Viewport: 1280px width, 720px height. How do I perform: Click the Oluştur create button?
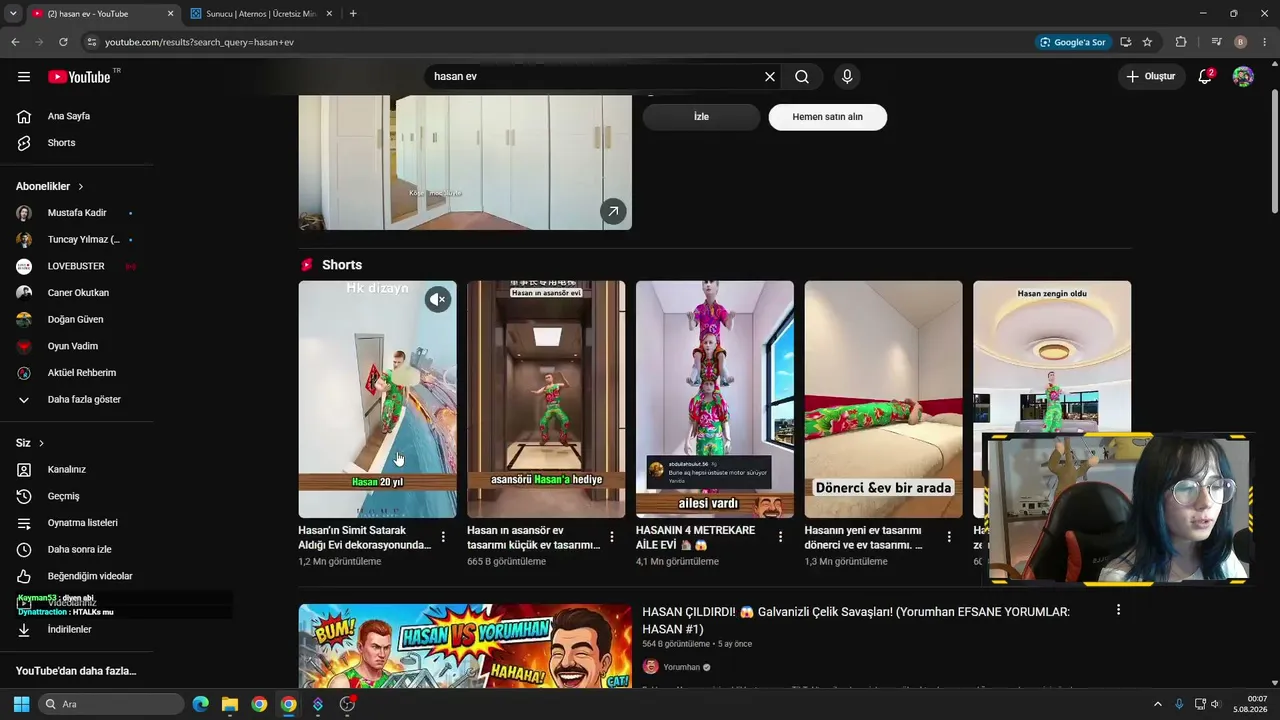click(x=1151, y=77)
